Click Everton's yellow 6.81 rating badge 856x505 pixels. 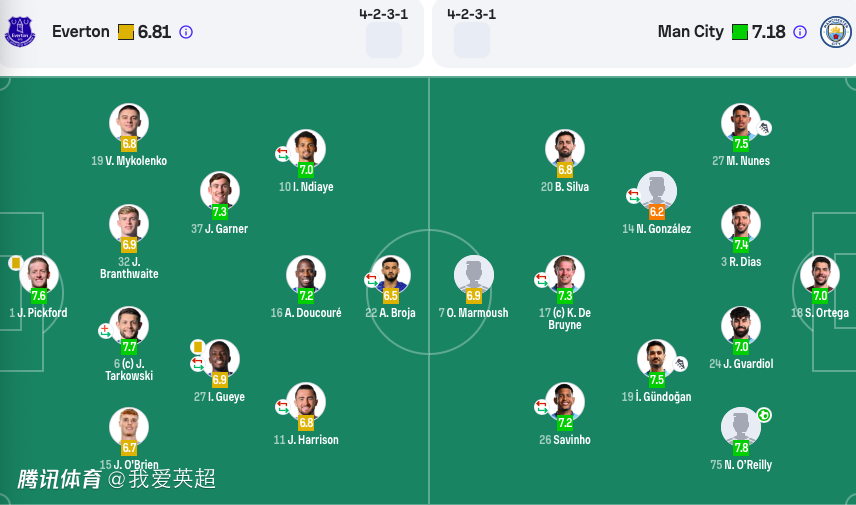(x=126, y=32)
